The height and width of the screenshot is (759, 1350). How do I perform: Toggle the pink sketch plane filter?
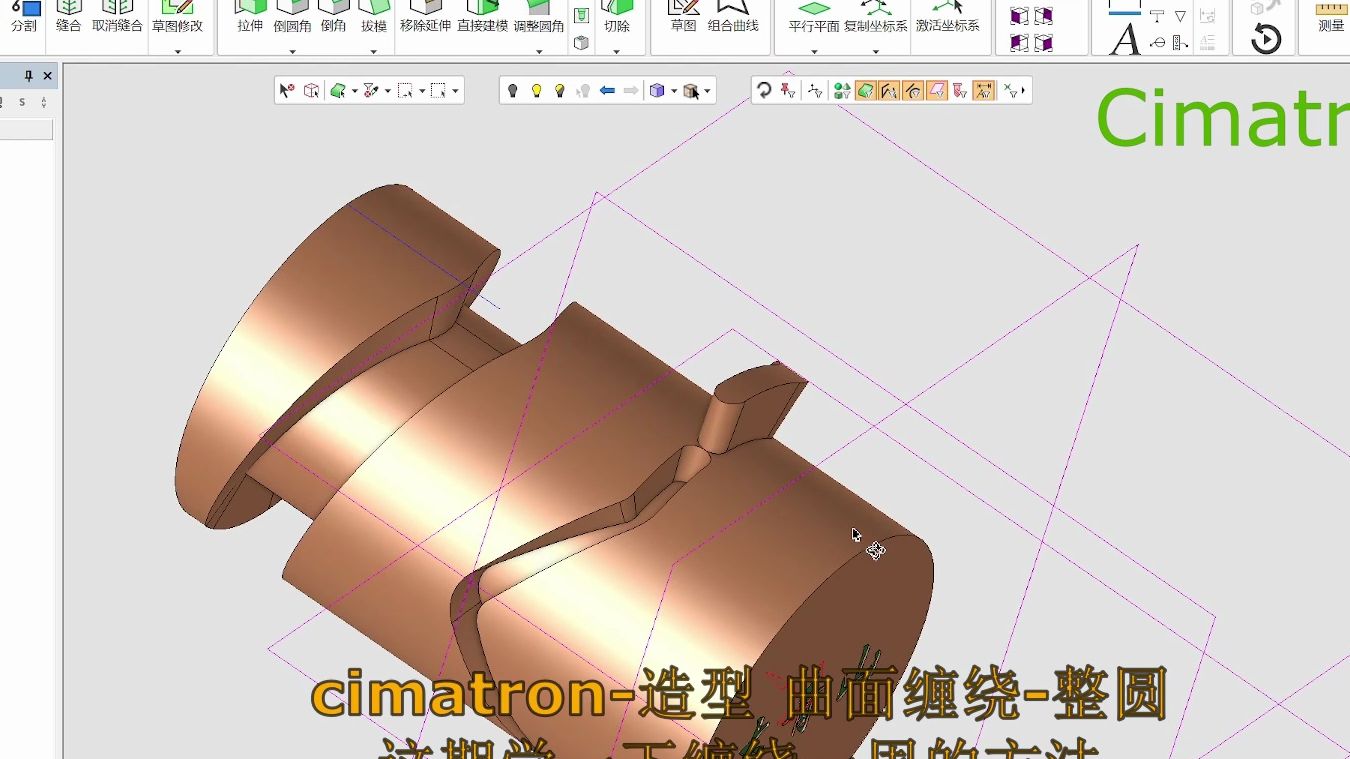[x=937, y=91]
